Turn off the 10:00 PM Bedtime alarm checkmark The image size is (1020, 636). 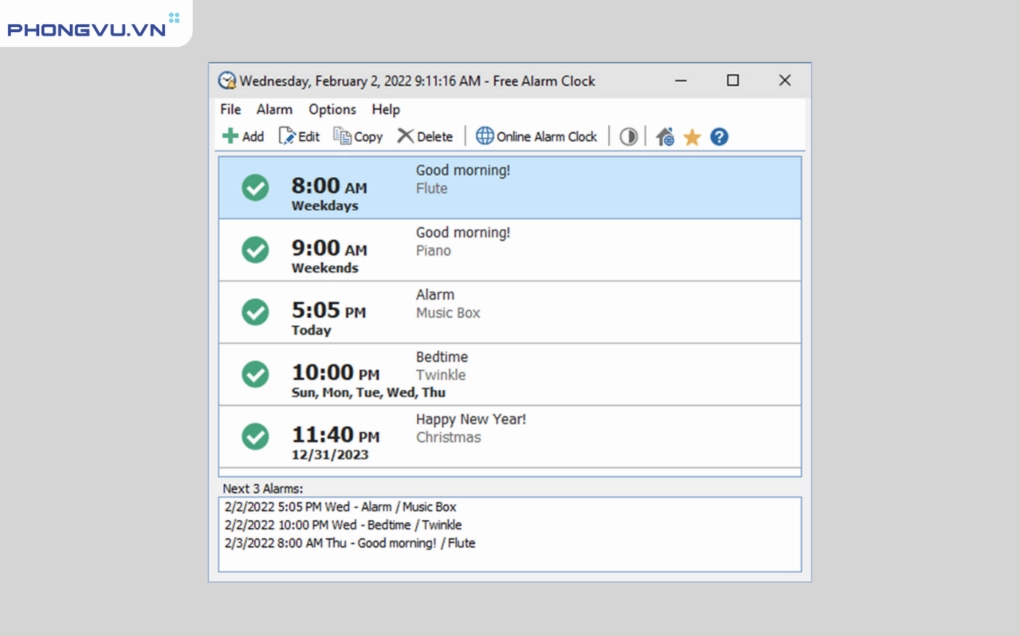(x=256, y=374)
